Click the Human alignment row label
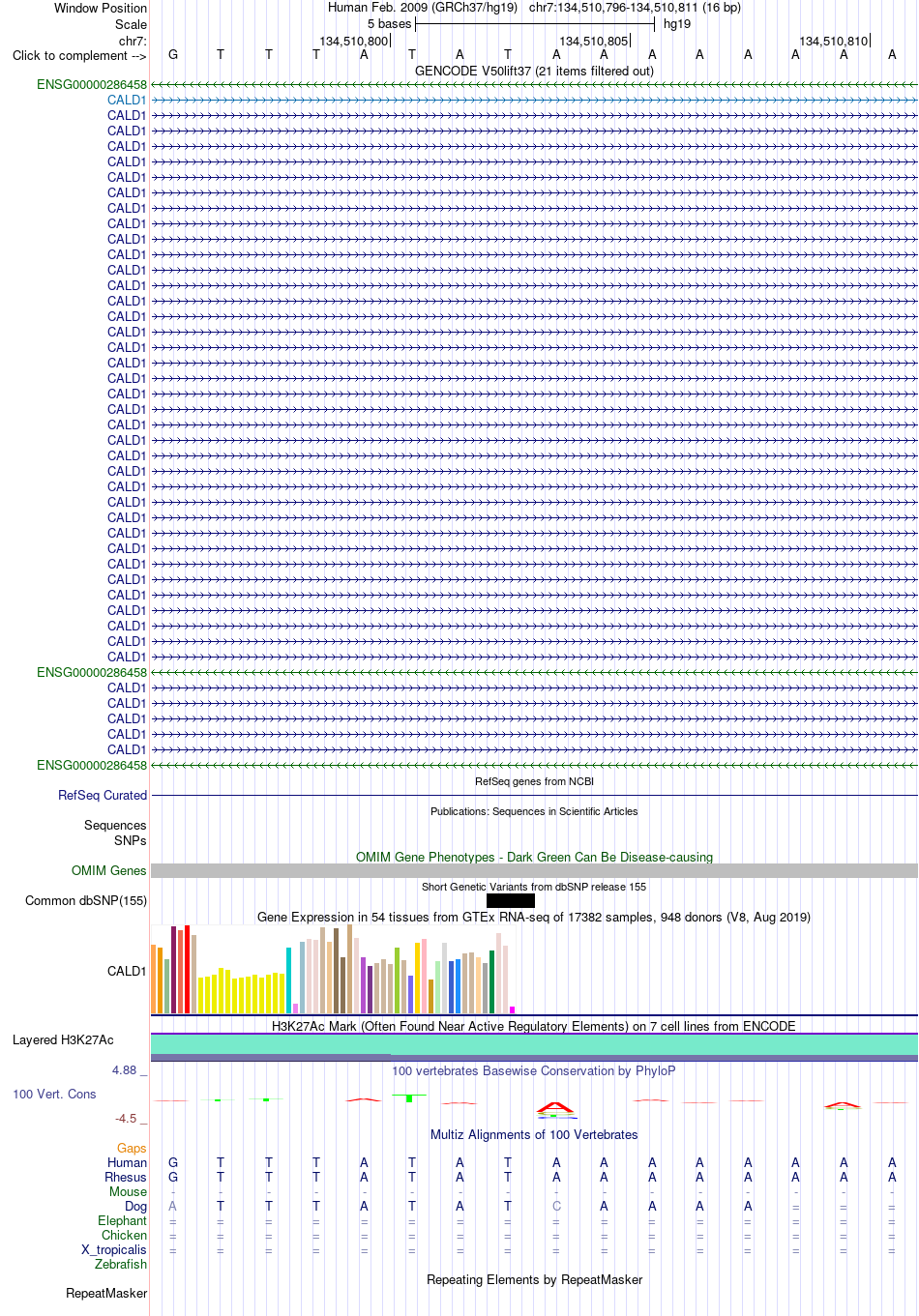The image size is (919, 1316). point(127,1162)
